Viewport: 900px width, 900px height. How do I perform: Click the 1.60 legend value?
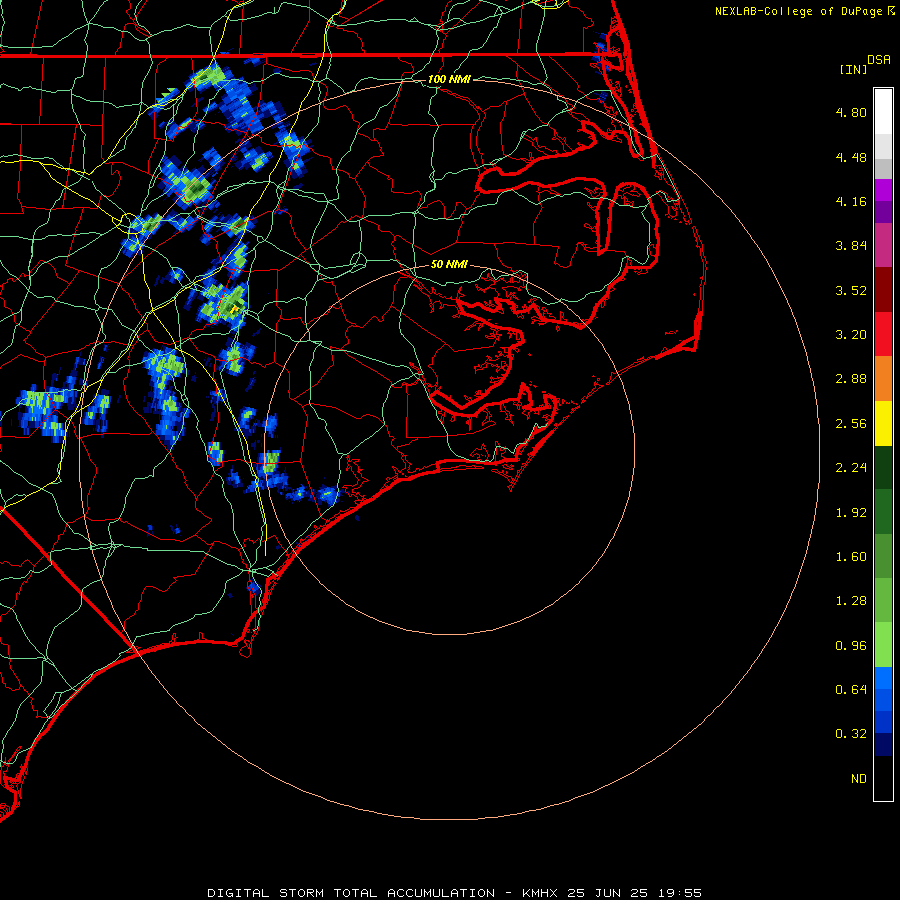coord(851,557)
